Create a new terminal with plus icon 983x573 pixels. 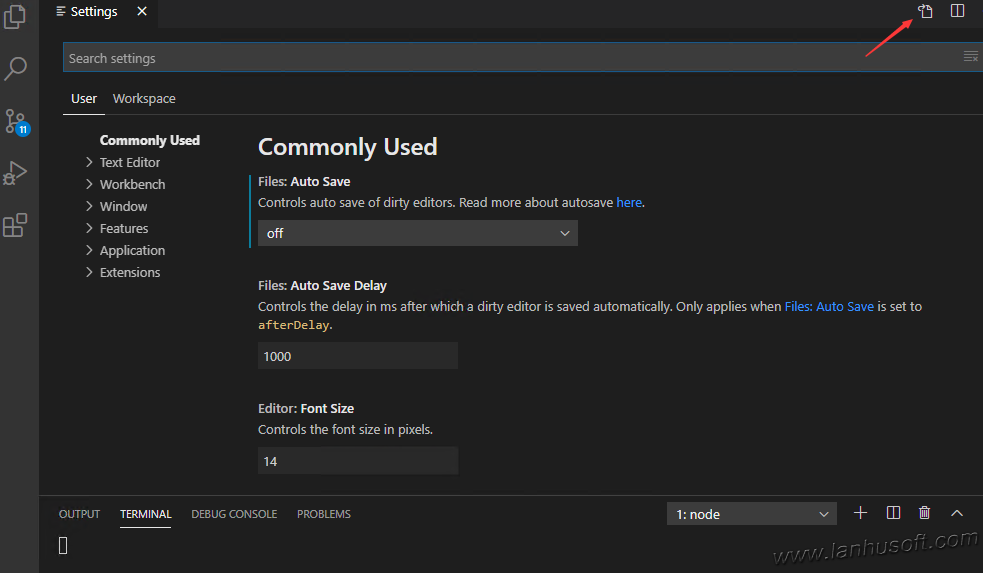(860, 513)
